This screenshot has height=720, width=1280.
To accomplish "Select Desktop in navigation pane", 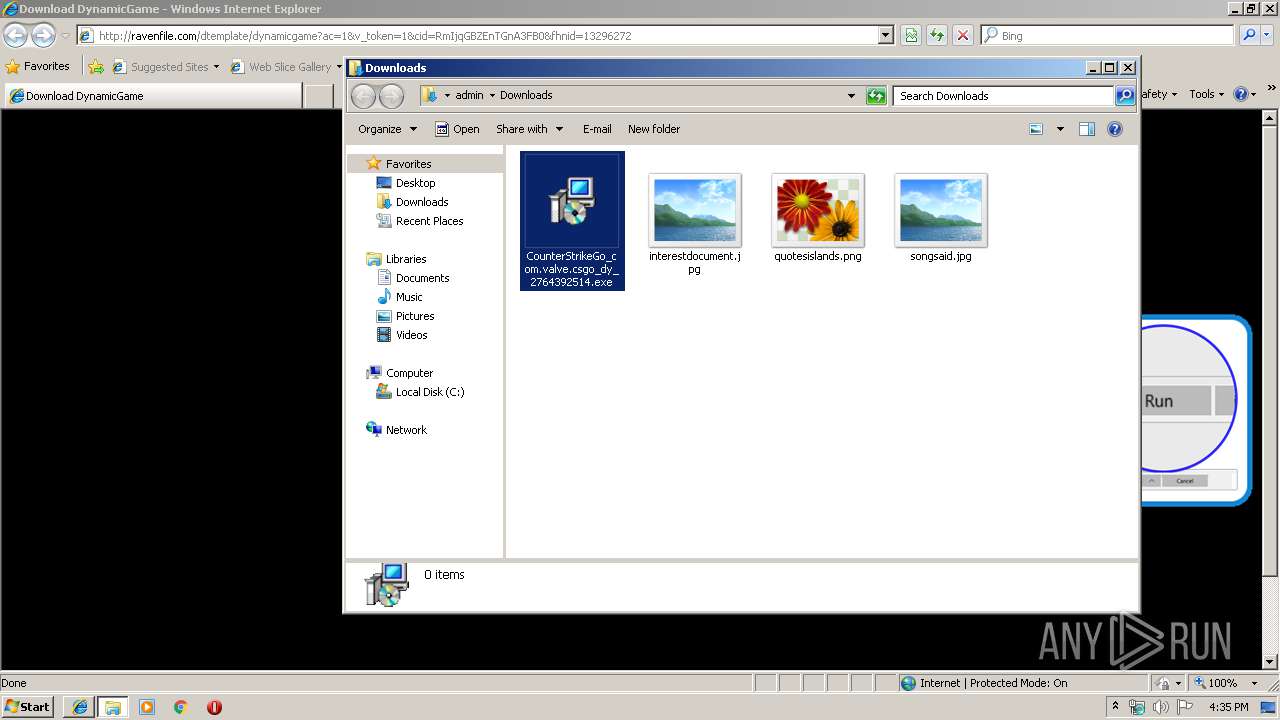I will pos(415,183).
